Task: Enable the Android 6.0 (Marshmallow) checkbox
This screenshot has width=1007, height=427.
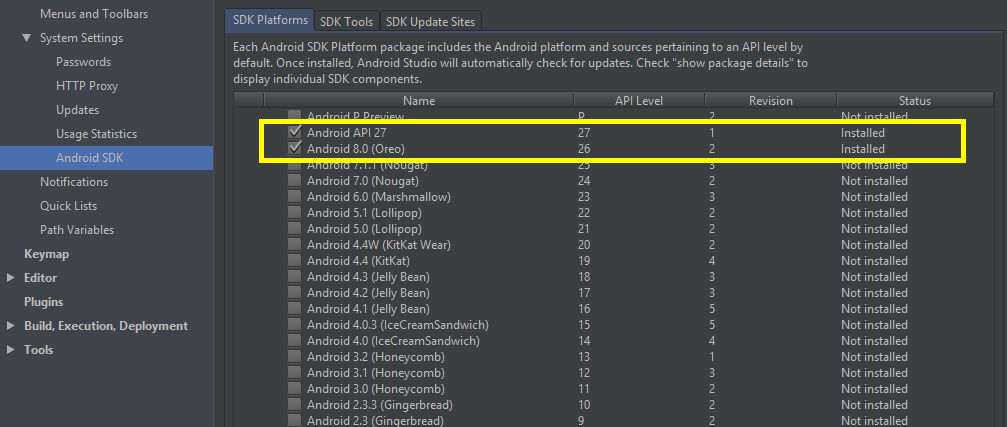Action: [294, 197]
